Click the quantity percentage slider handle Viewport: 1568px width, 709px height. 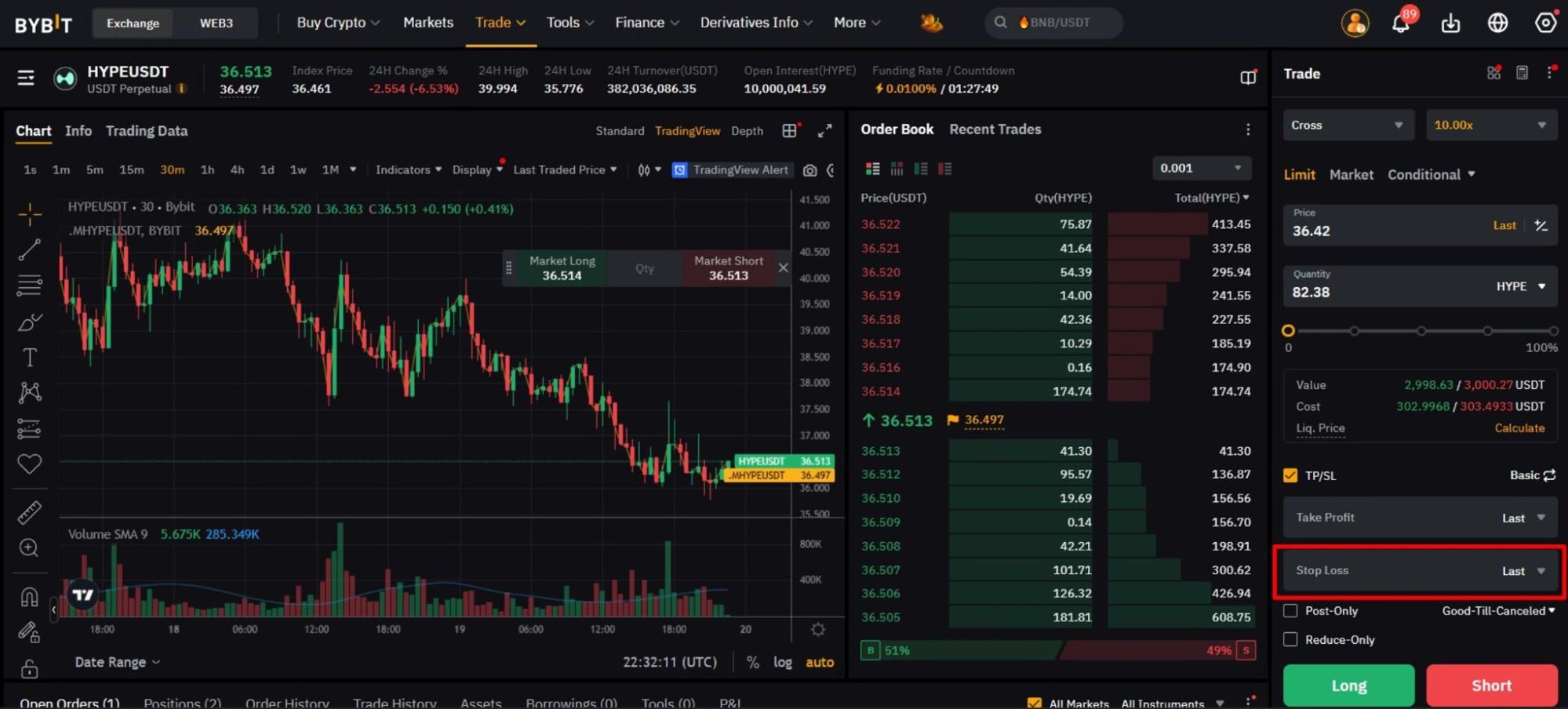point(1288,331)
